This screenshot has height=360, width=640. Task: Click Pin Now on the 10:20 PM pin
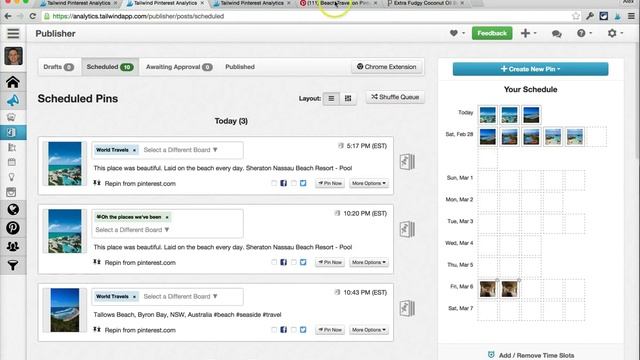pos(330,262)
